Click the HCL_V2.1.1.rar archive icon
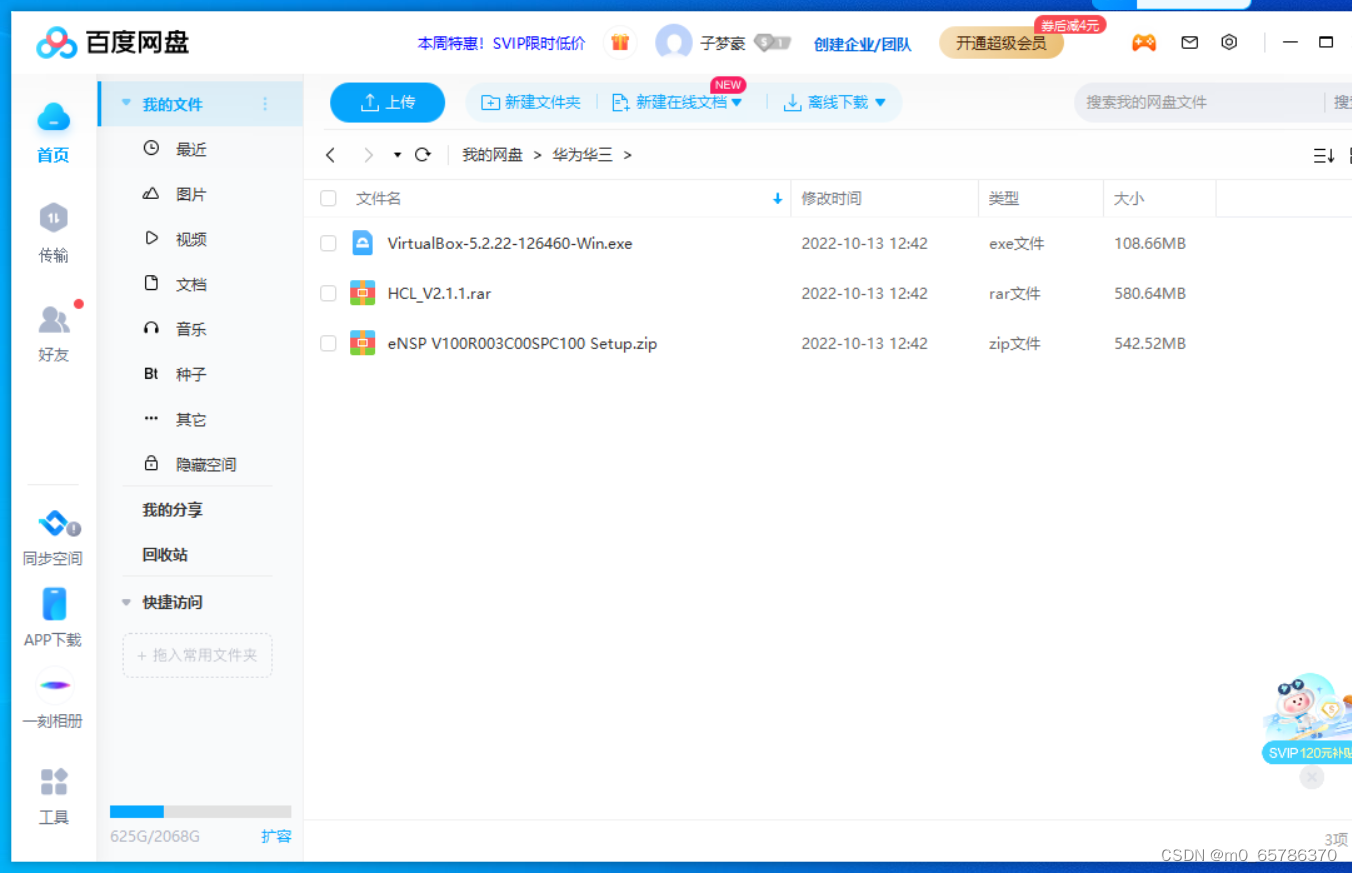This screenshot has width=1352, height=873. coord(362,293)
